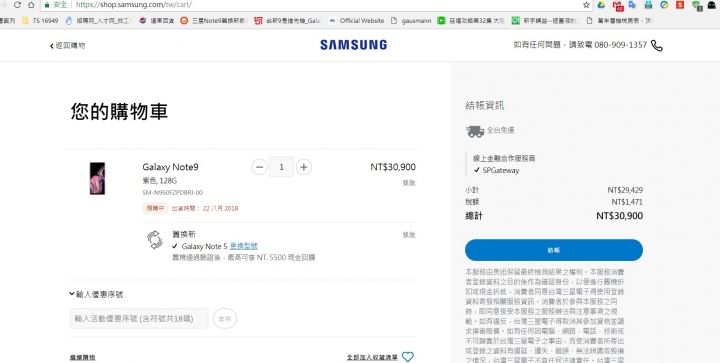Image resolution: width=720 pixels, height=363 pixels.
Task: Click the address bar URL
Action: coord(134,5)
